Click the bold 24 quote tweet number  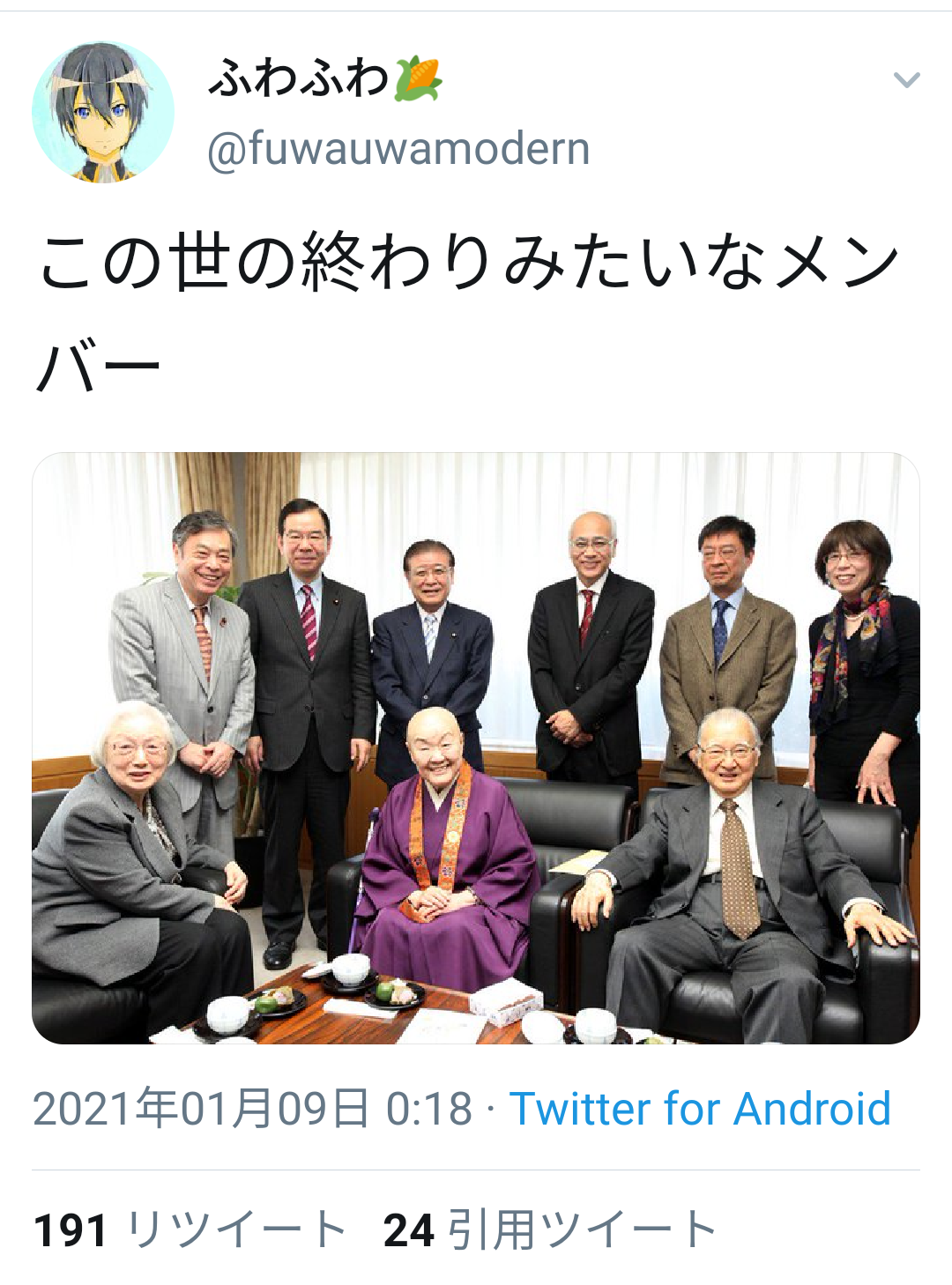tap(409, 1230)
